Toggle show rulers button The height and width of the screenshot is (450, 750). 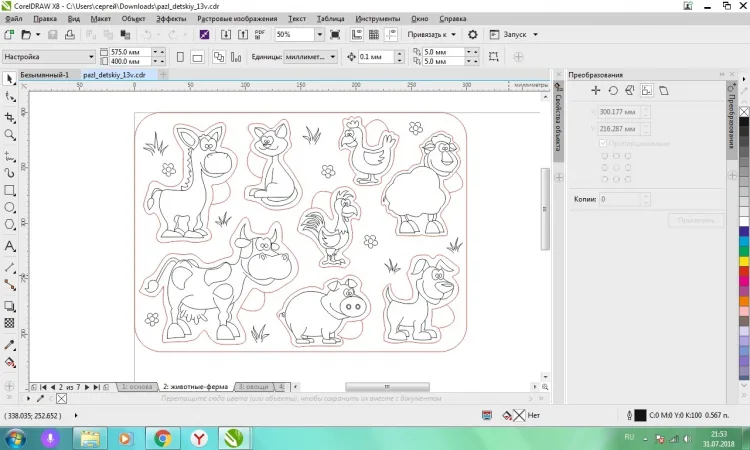coord(357,34)
